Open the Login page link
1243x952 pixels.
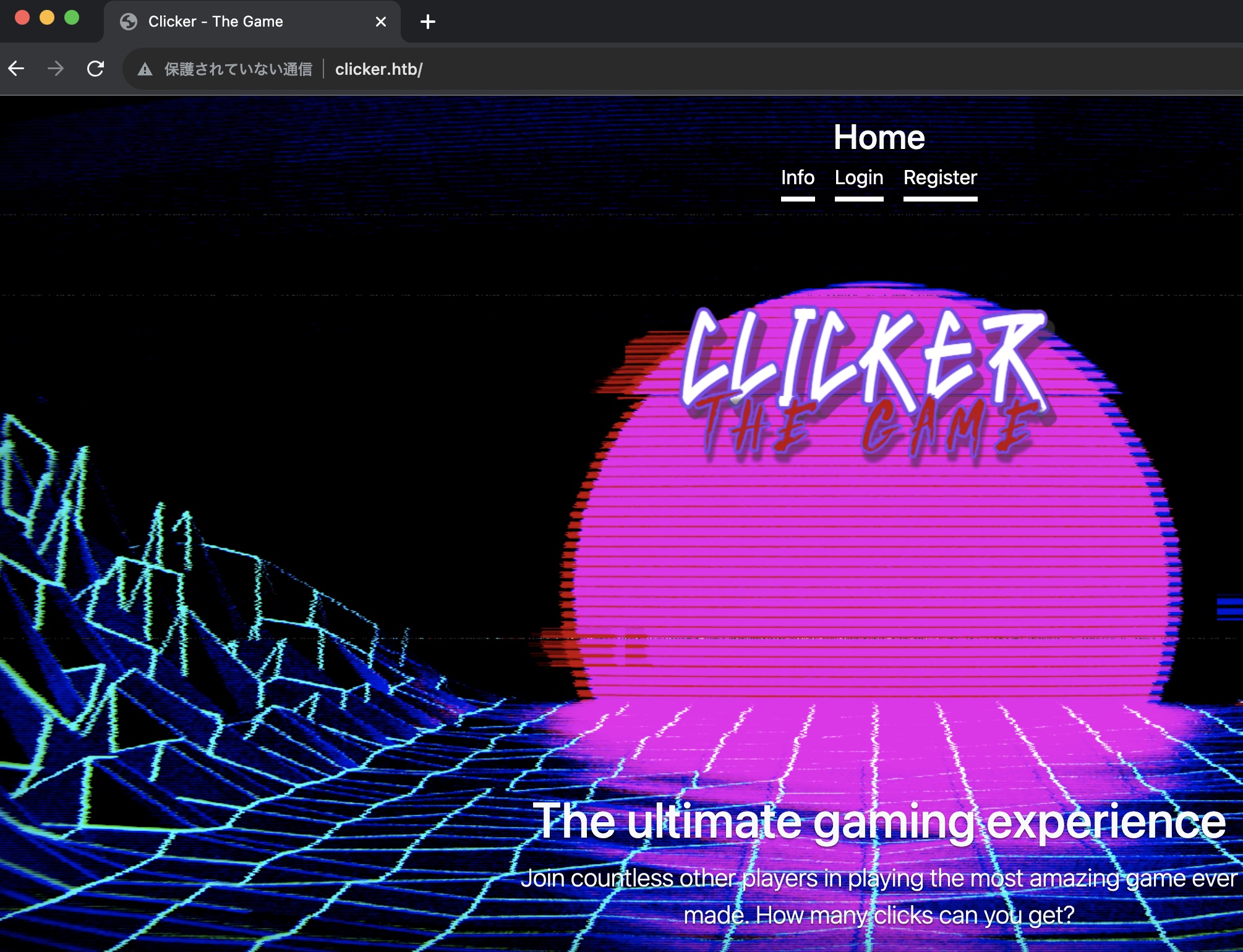tap(859, 178)
